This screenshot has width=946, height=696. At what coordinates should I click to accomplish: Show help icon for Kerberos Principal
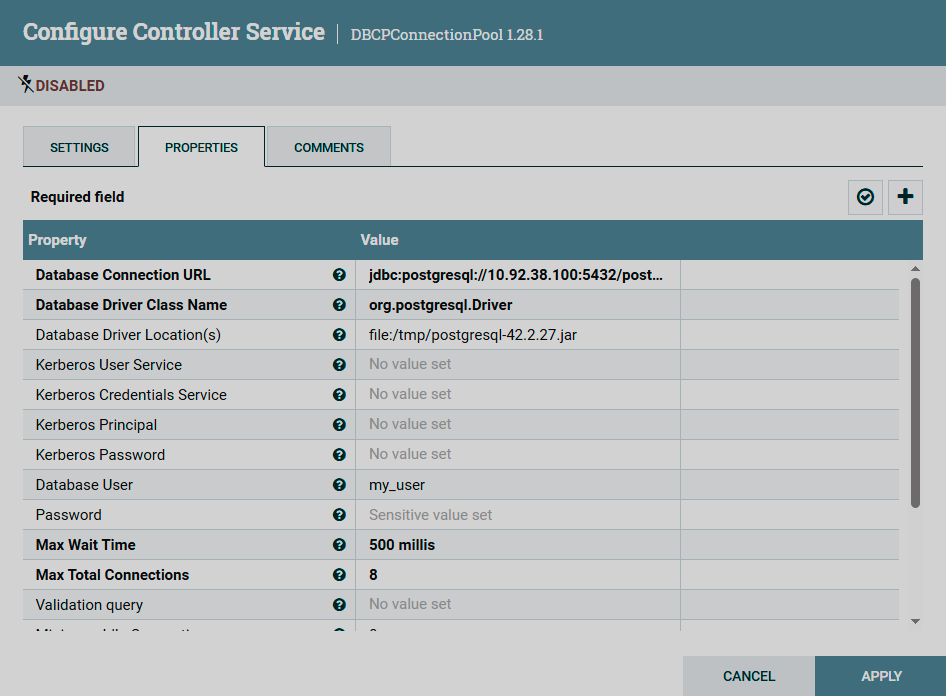point(339,425)
